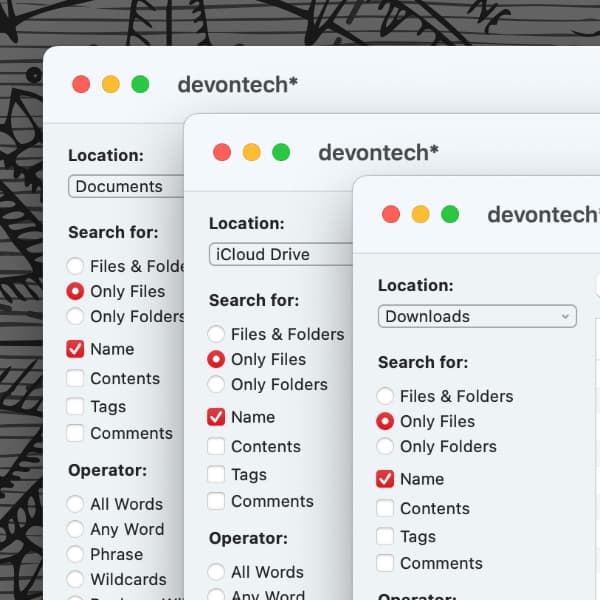The width and height of the screenshot is (600, 600).
Task: Choose All Words operator in Documents window
Action: pyautogui.click(x=75, y=504)
